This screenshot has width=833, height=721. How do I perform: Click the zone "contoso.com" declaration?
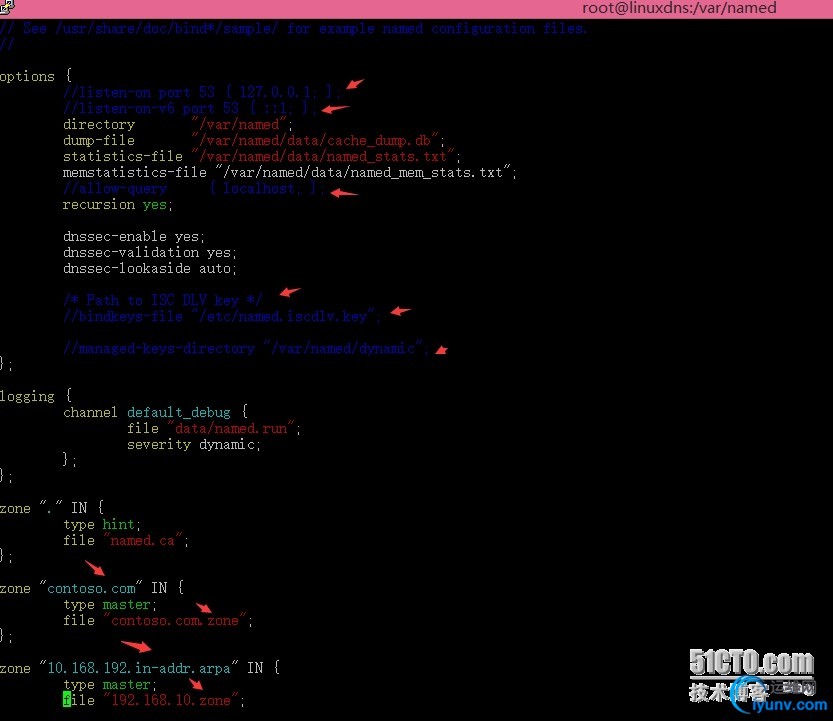point(92,588)
